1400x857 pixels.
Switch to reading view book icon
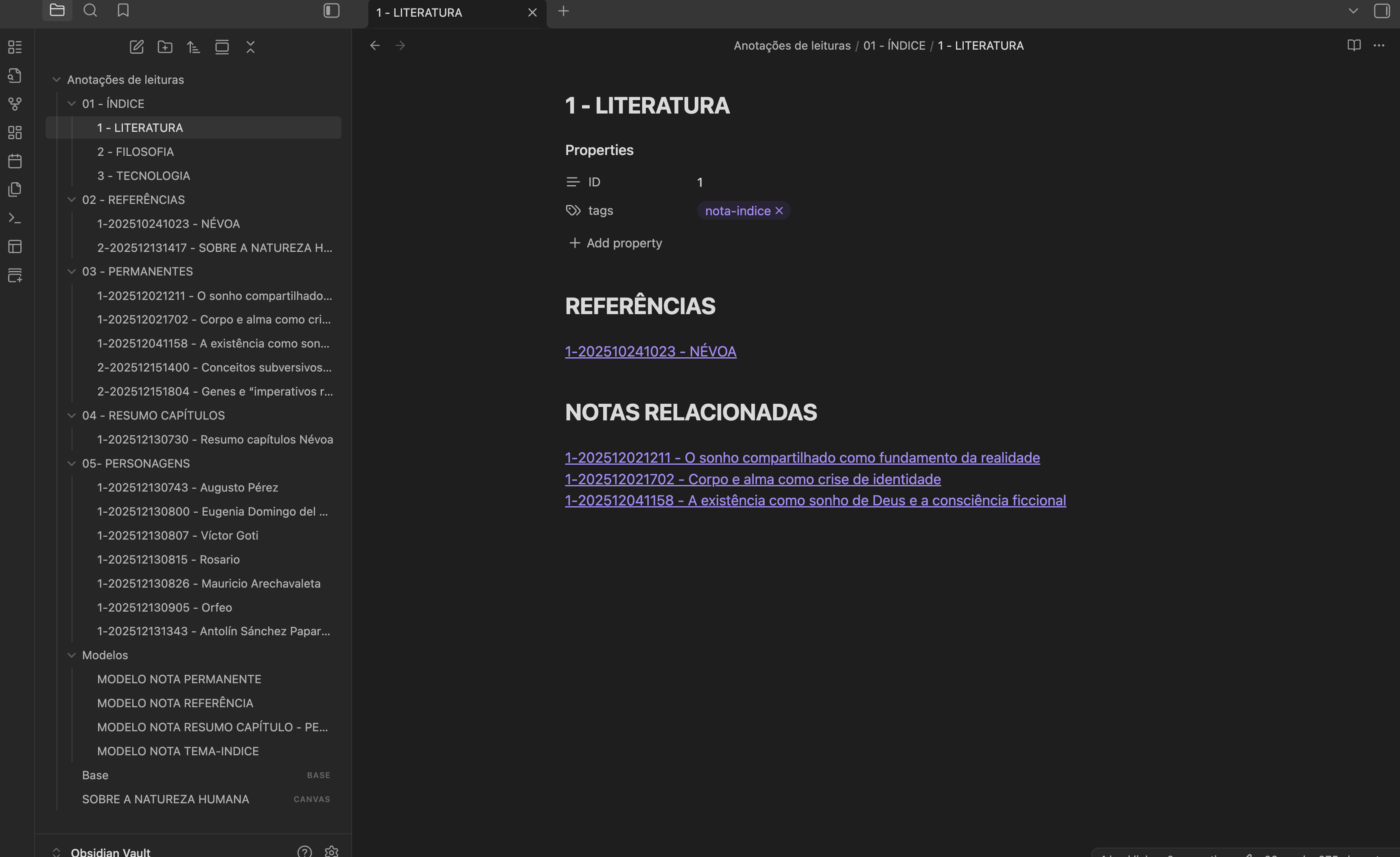(x=1354, y=46)
